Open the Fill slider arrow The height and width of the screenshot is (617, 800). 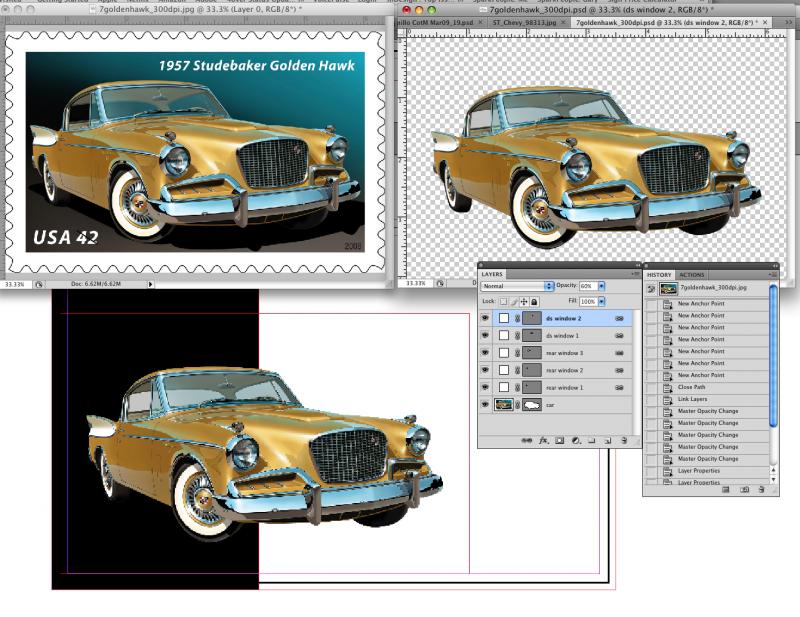point(602,302)
